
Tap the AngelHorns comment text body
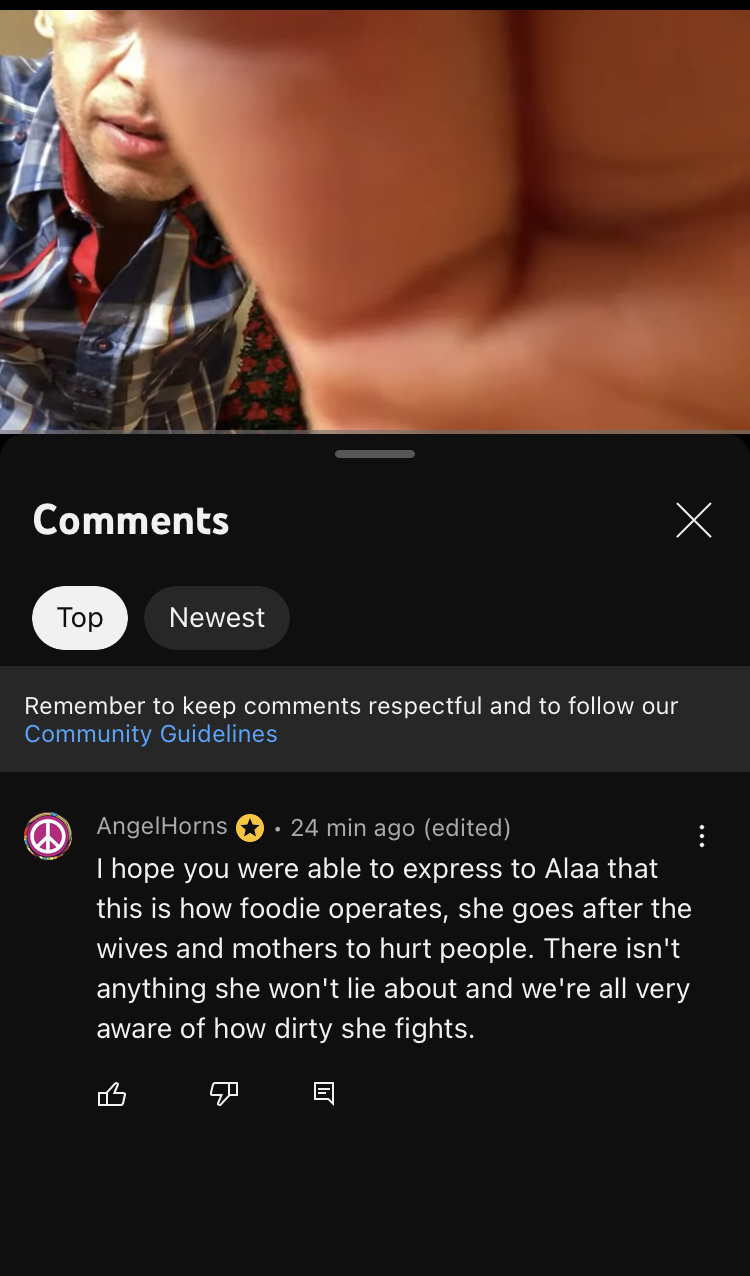pyautogui.click(x=394, y=948)
